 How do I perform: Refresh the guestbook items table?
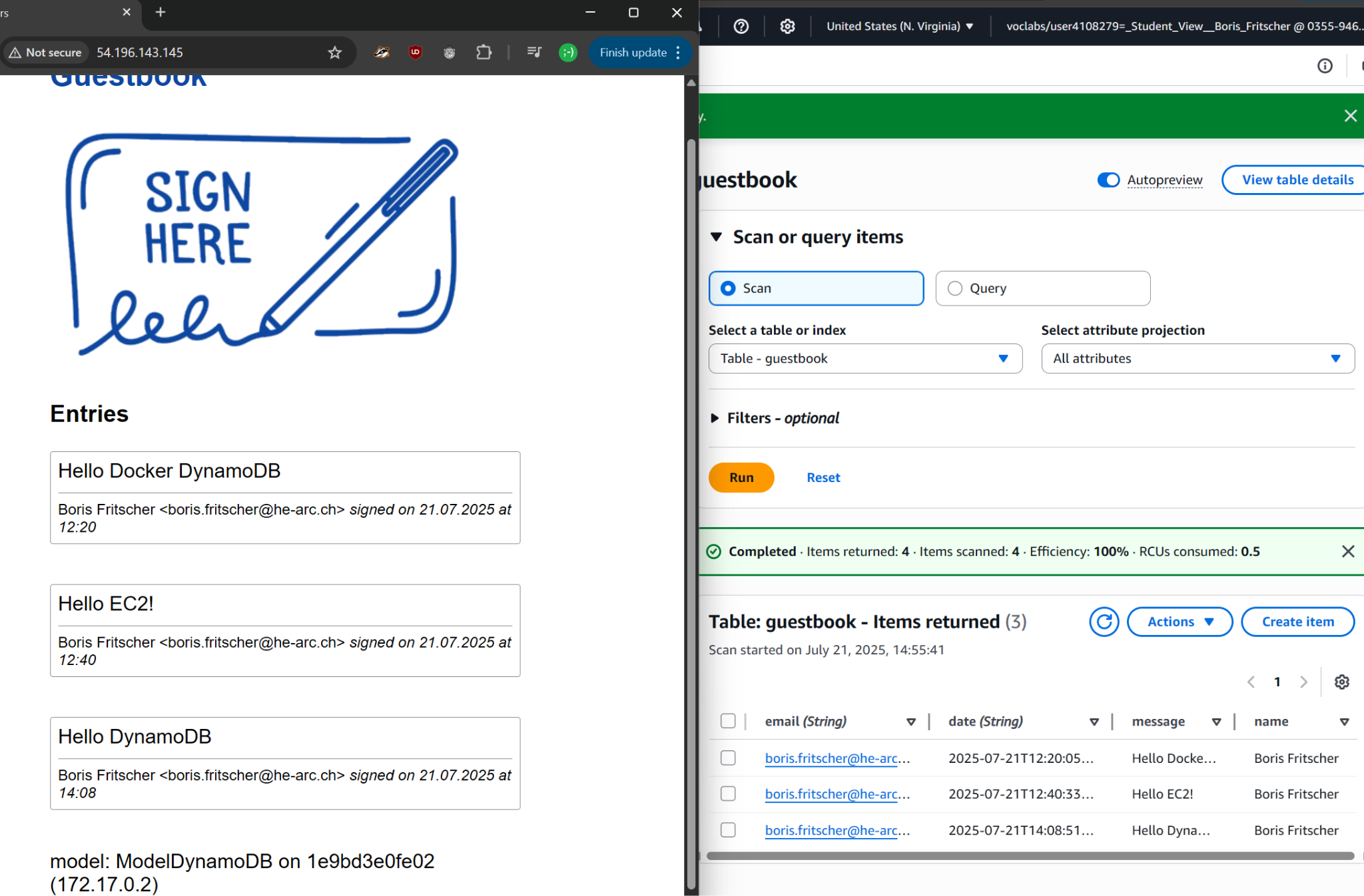(1104, 622)
